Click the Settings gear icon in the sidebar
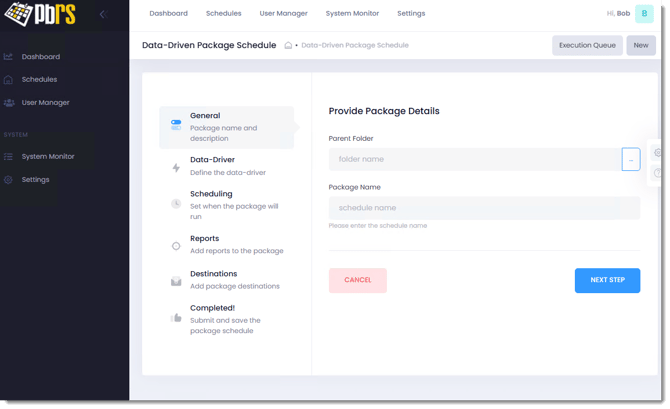 [x=9, y=180]
